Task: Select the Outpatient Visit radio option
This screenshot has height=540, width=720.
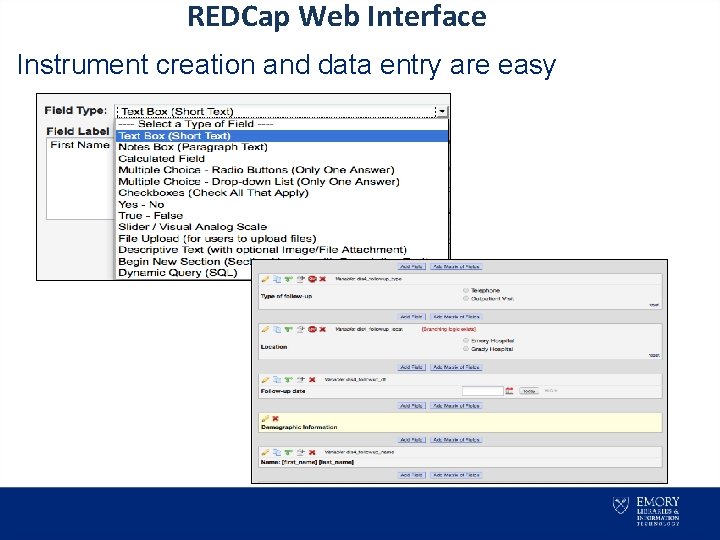Action: (x=466, y=298)
